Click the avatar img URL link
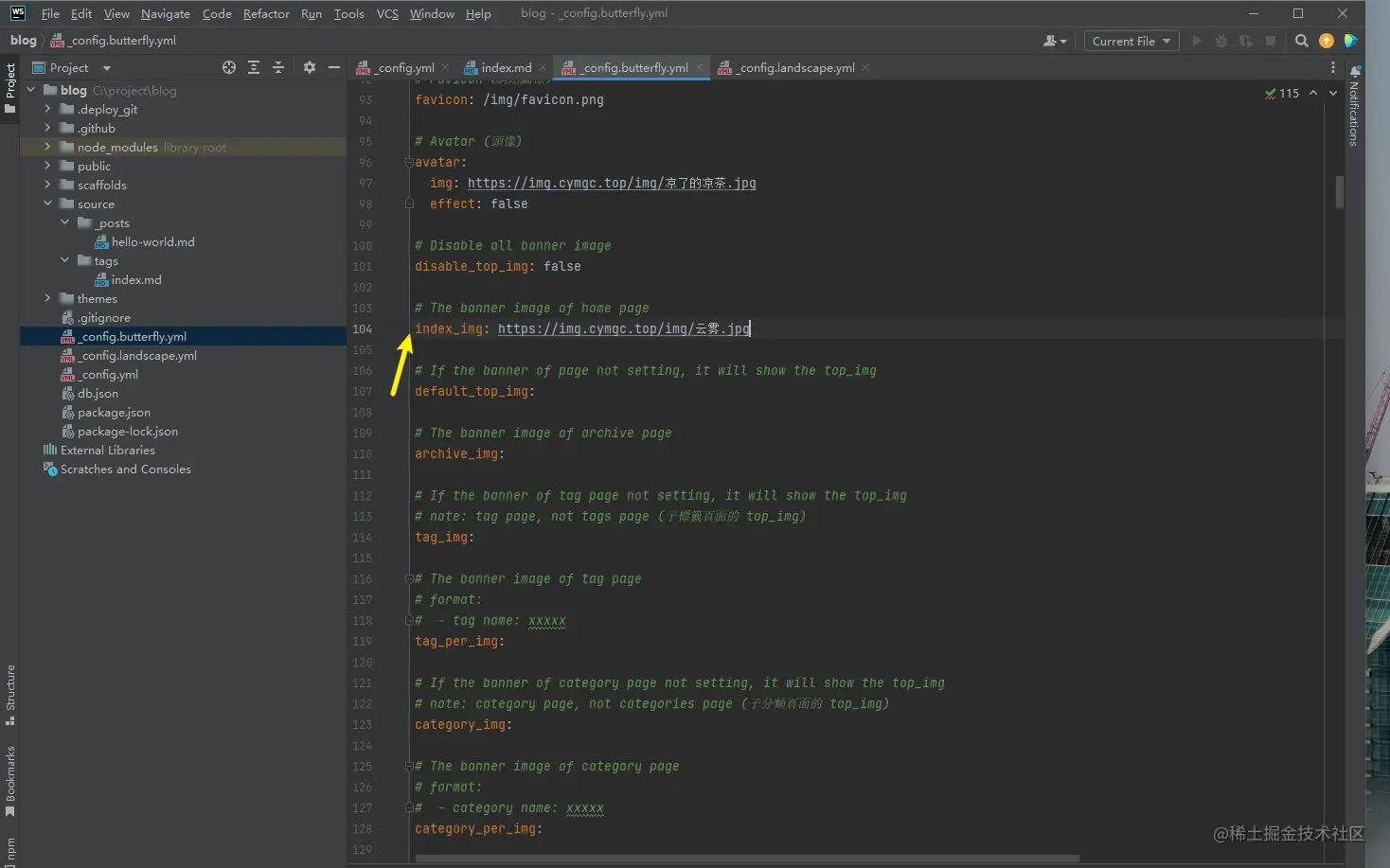 coord(612,183)
